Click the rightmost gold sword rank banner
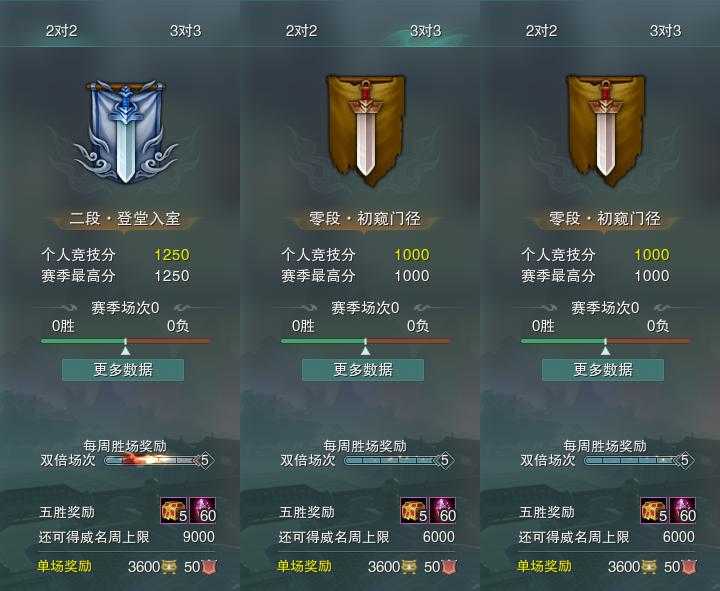This screenshot has height=591, width=720. (x=606, y=130)
